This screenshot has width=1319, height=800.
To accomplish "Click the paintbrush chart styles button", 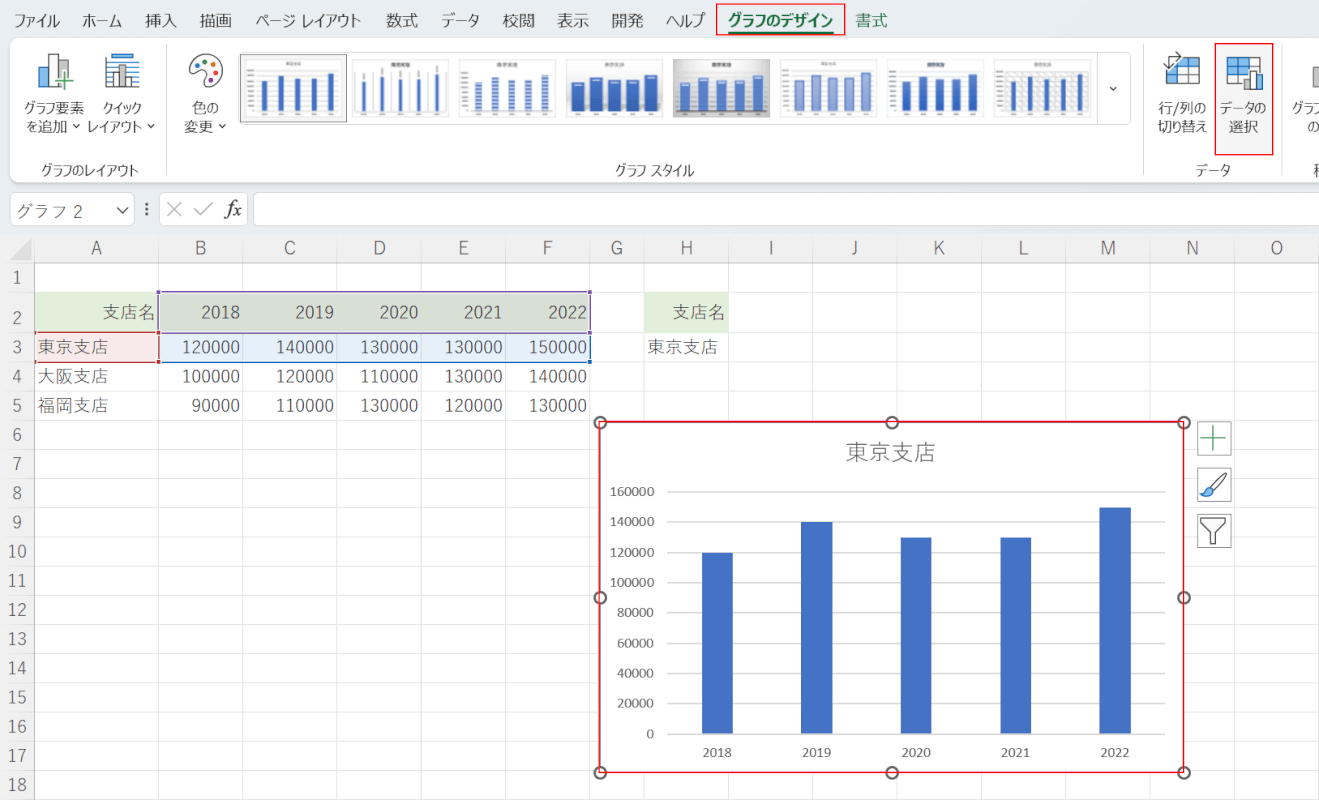I will (1214, 485).
